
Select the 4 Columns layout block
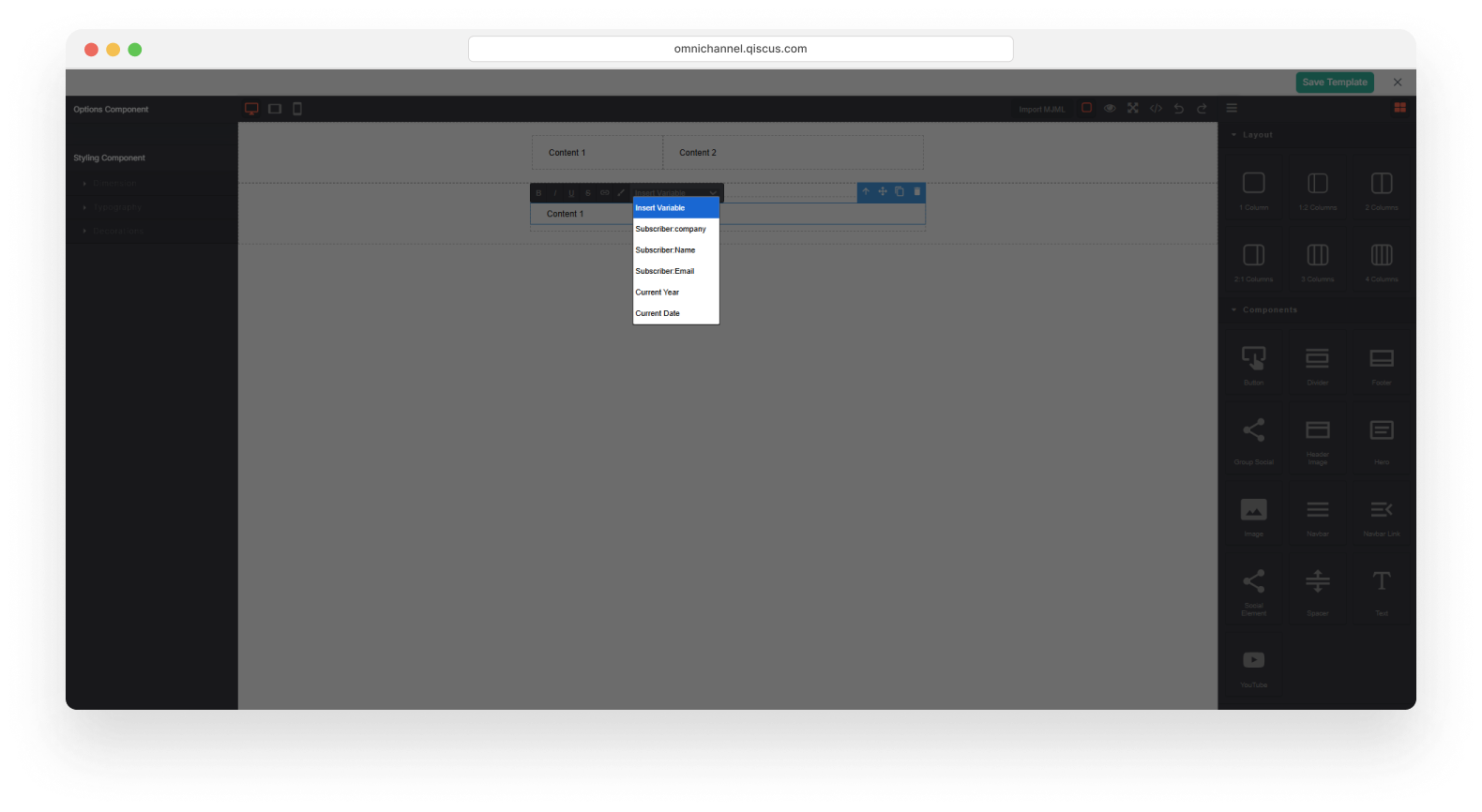1382,260
